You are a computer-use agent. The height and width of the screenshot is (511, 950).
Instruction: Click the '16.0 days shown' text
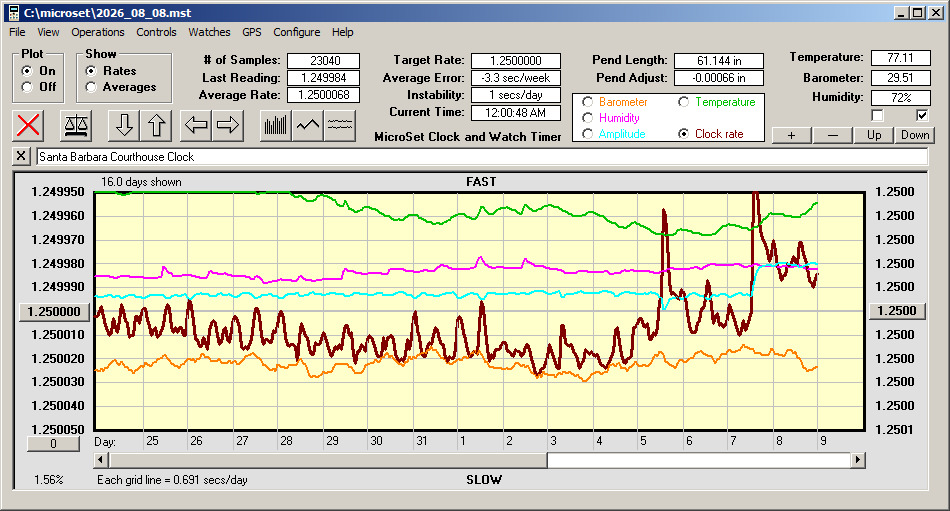[x=141, y=182]
